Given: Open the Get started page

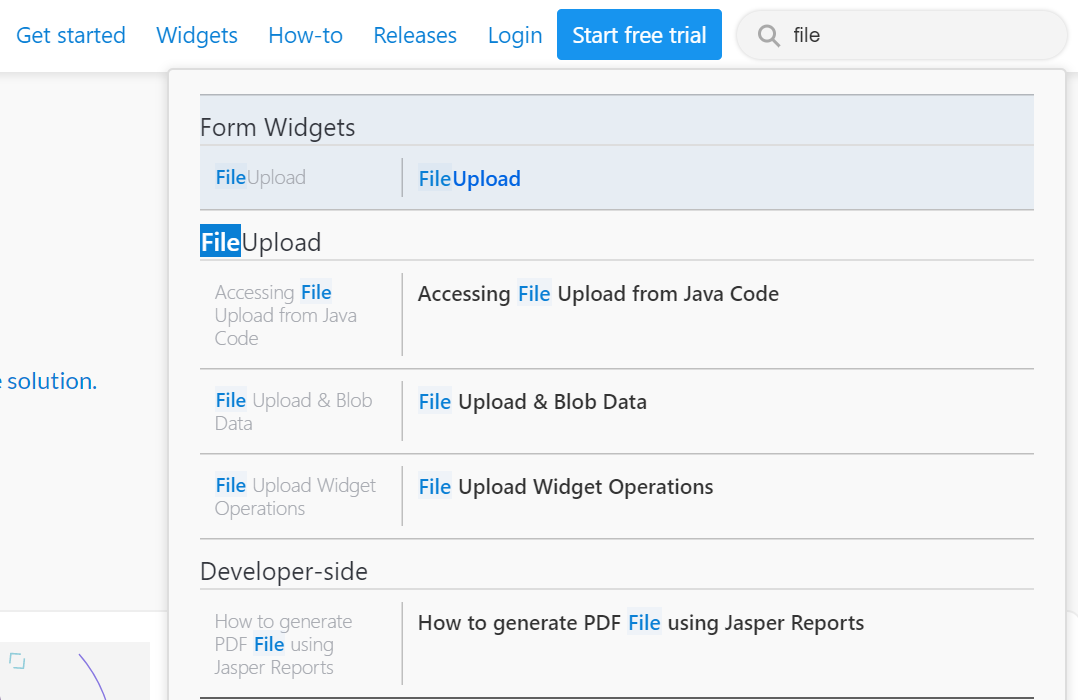Looking at the screenshot, I should pos(71,36).
